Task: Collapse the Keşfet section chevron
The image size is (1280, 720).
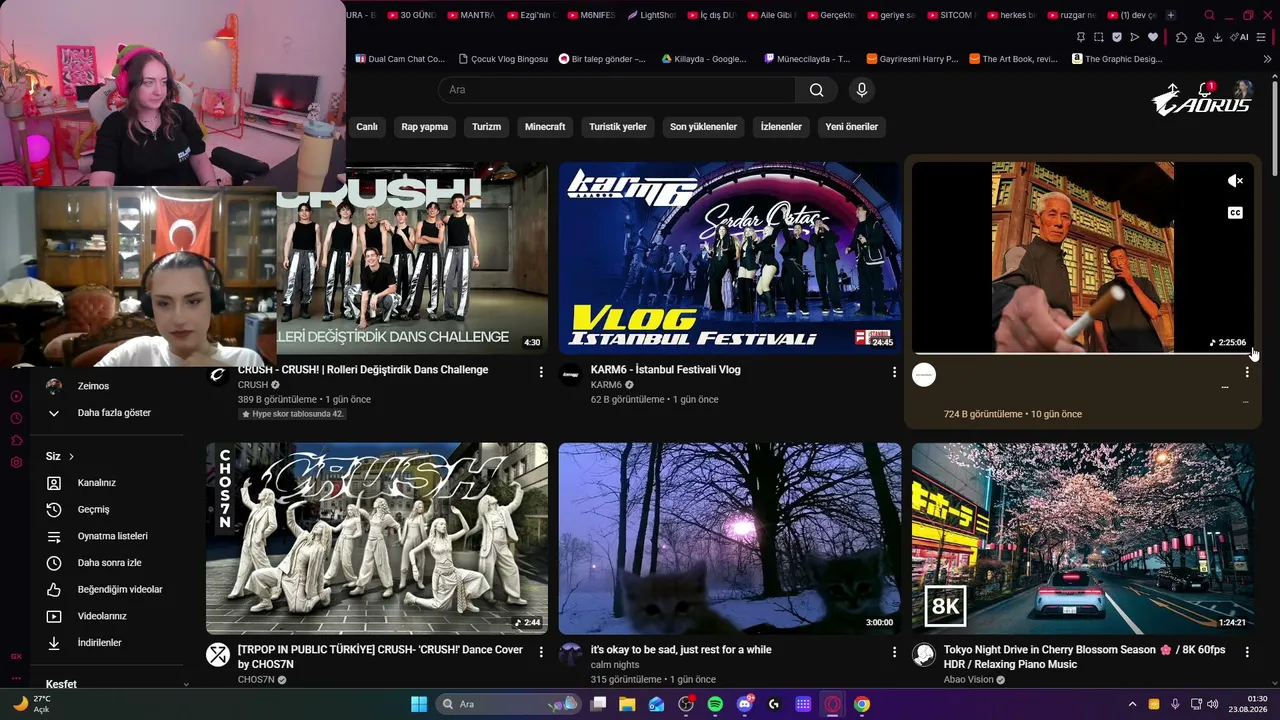Action: 186,685
